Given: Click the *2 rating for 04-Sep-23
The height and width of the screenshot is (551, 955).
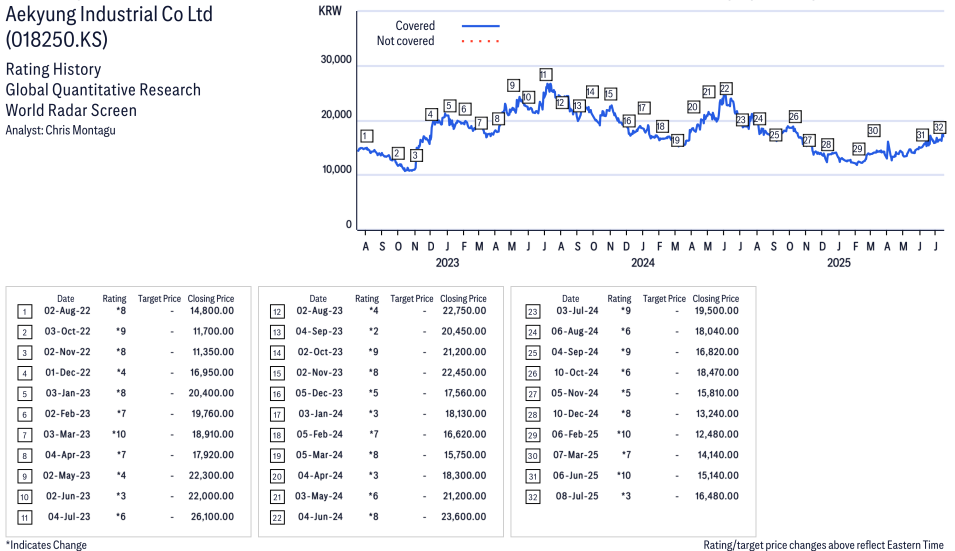Looking at the screenshot, I should click(373, 331).
